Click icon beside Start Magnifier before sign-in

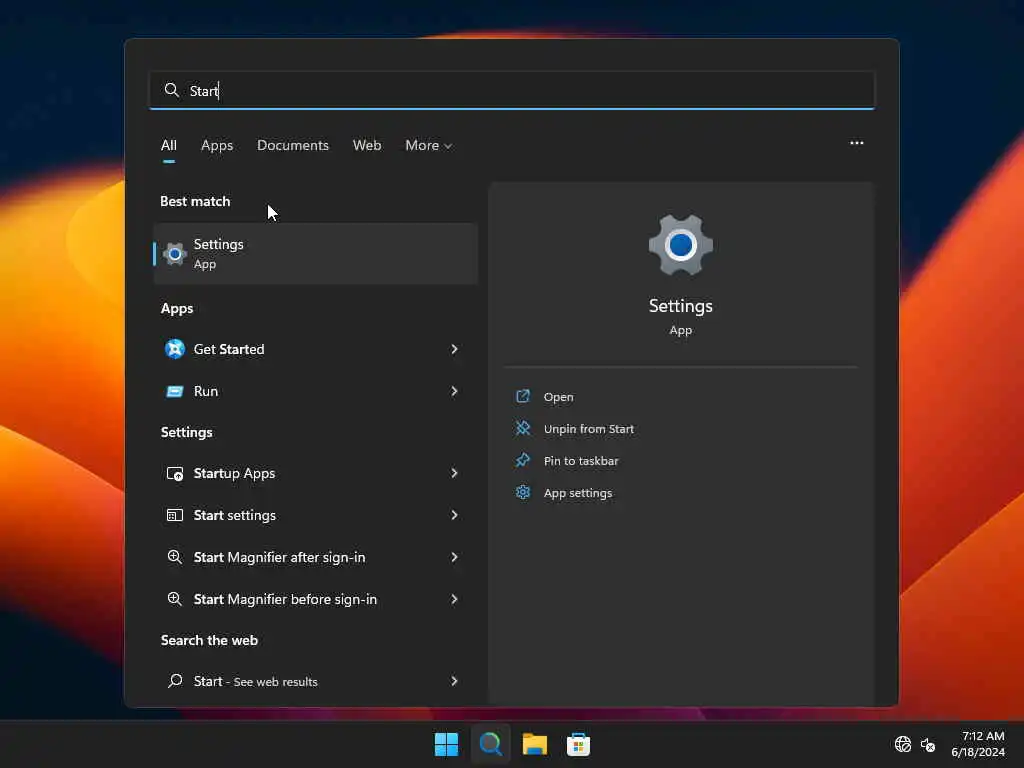pos(174,599)
